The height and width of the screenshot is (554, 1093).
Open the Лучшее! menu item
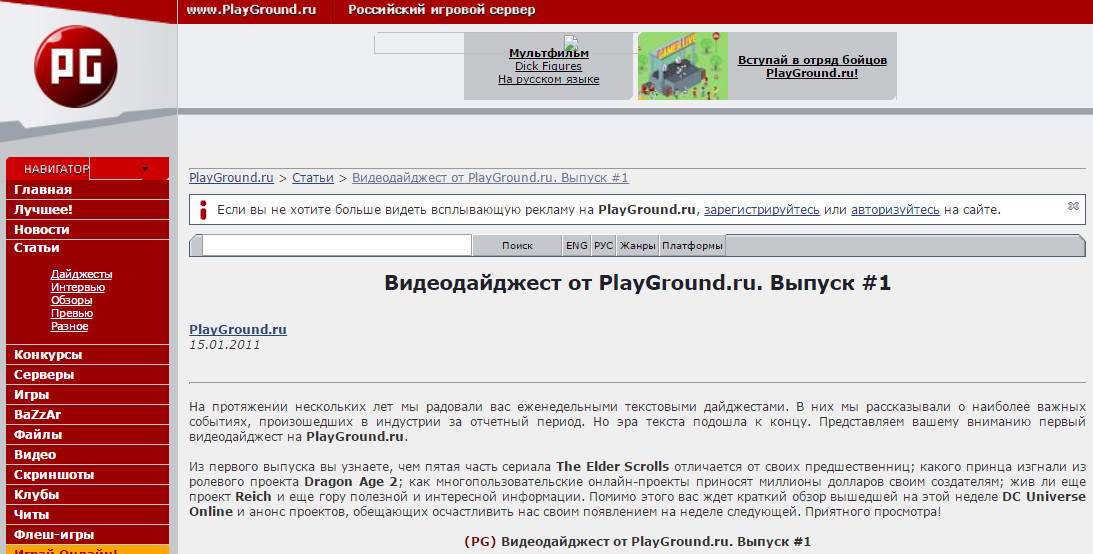click(87, 210)
